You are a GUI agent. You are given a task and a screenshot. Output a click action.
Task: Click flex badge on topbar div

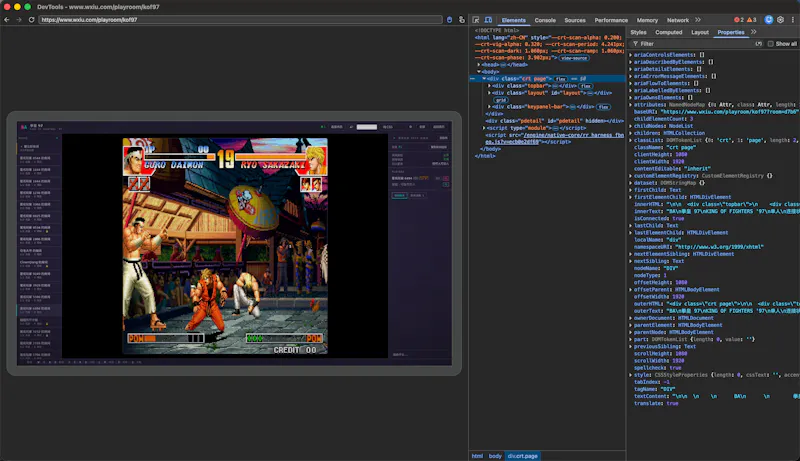(586, 86)
